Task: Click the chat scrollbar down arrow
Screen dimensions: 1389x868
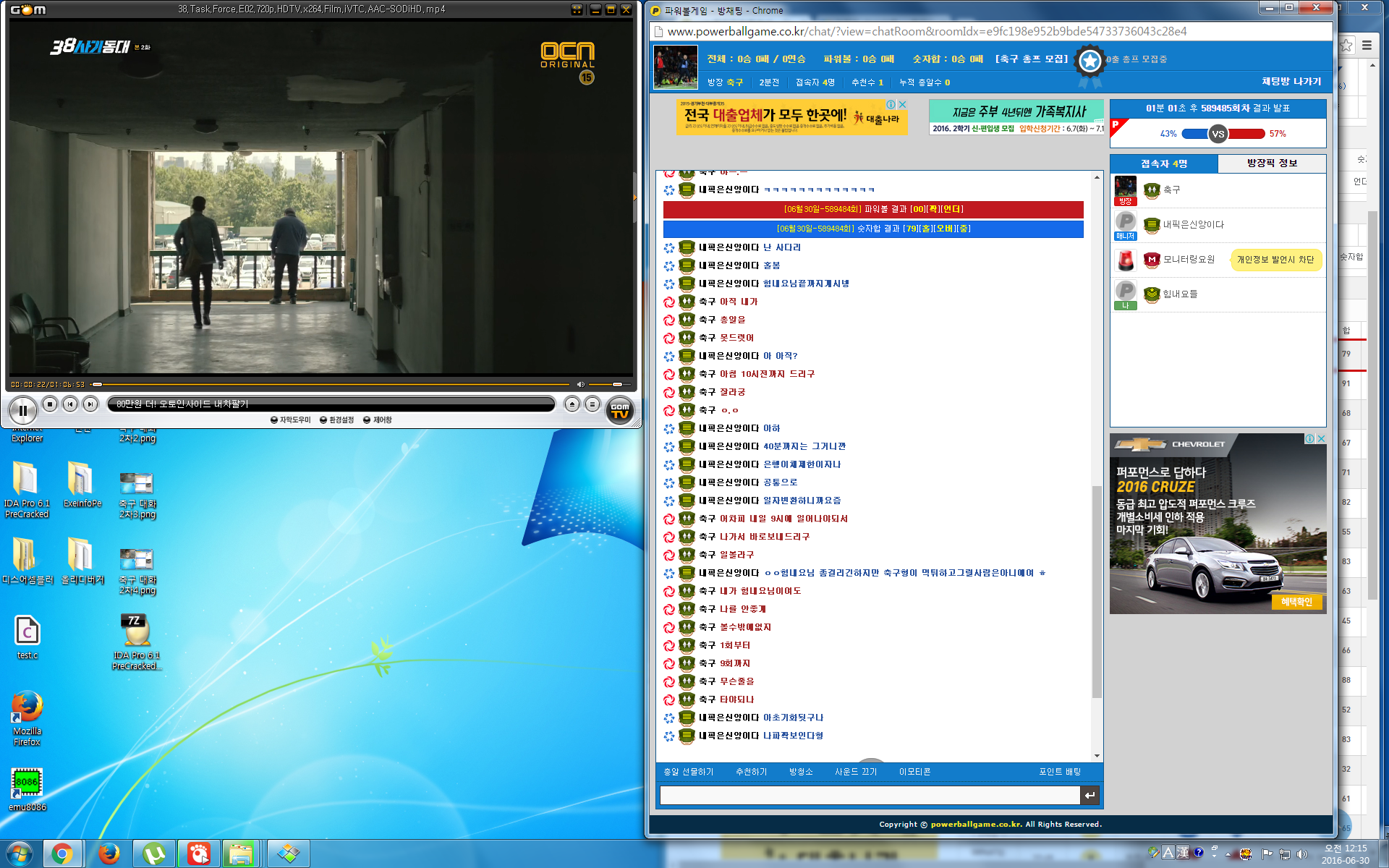Action: (x=1097, y=756)
